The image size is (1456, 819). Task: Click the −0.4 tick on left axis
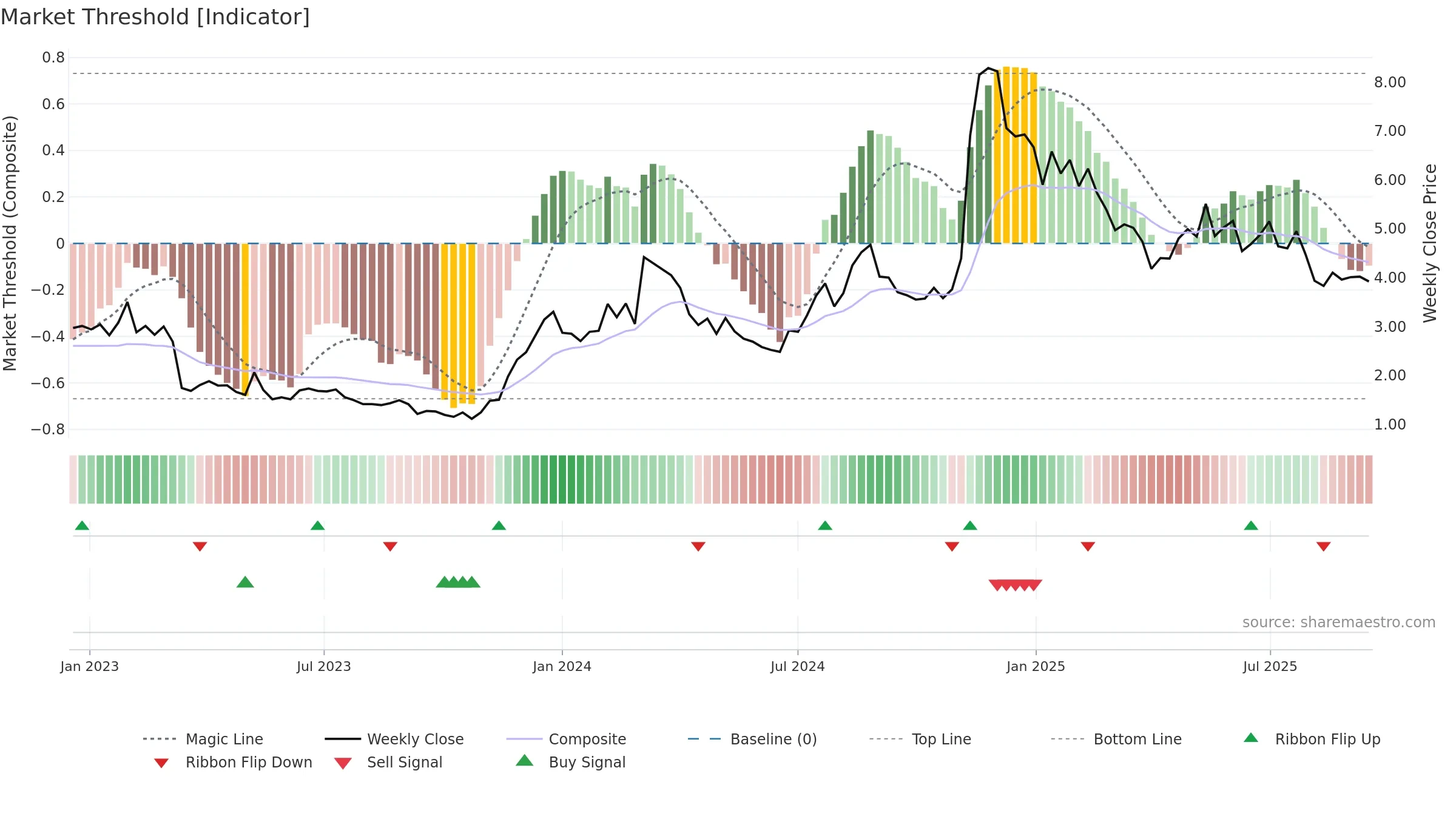[47, 337]
